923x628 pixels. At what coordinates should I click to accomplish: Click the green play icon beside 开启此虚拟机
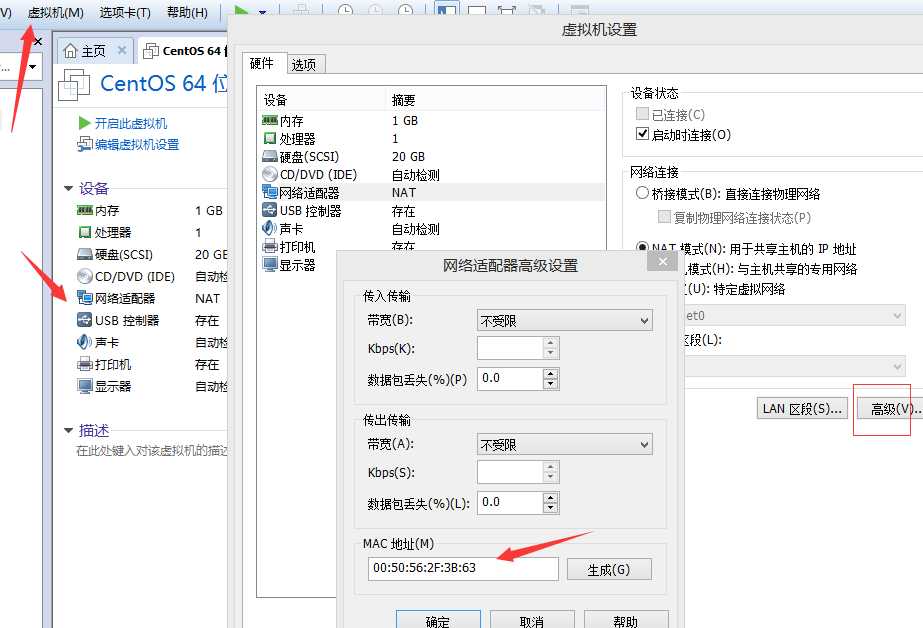pos(84,123)
